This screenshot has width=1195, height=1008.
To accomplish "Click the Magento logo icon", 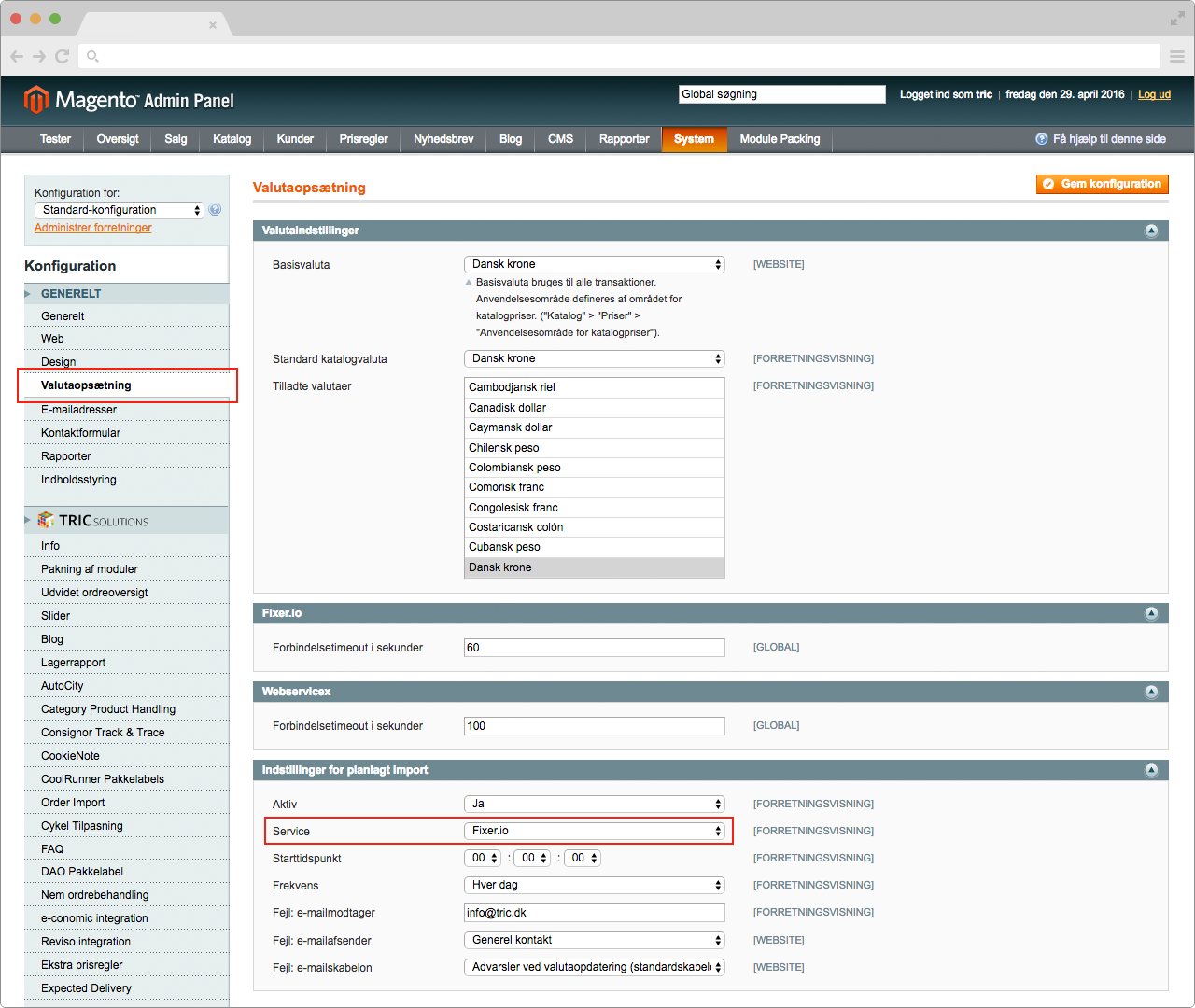I will (x=35, y=99).
